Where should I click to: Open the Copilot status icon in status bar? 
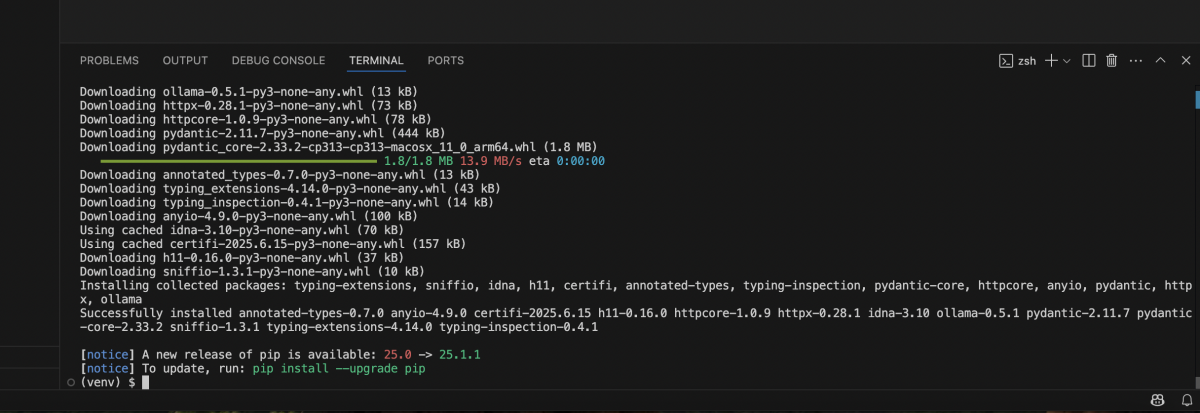[x=1157, y=399]
